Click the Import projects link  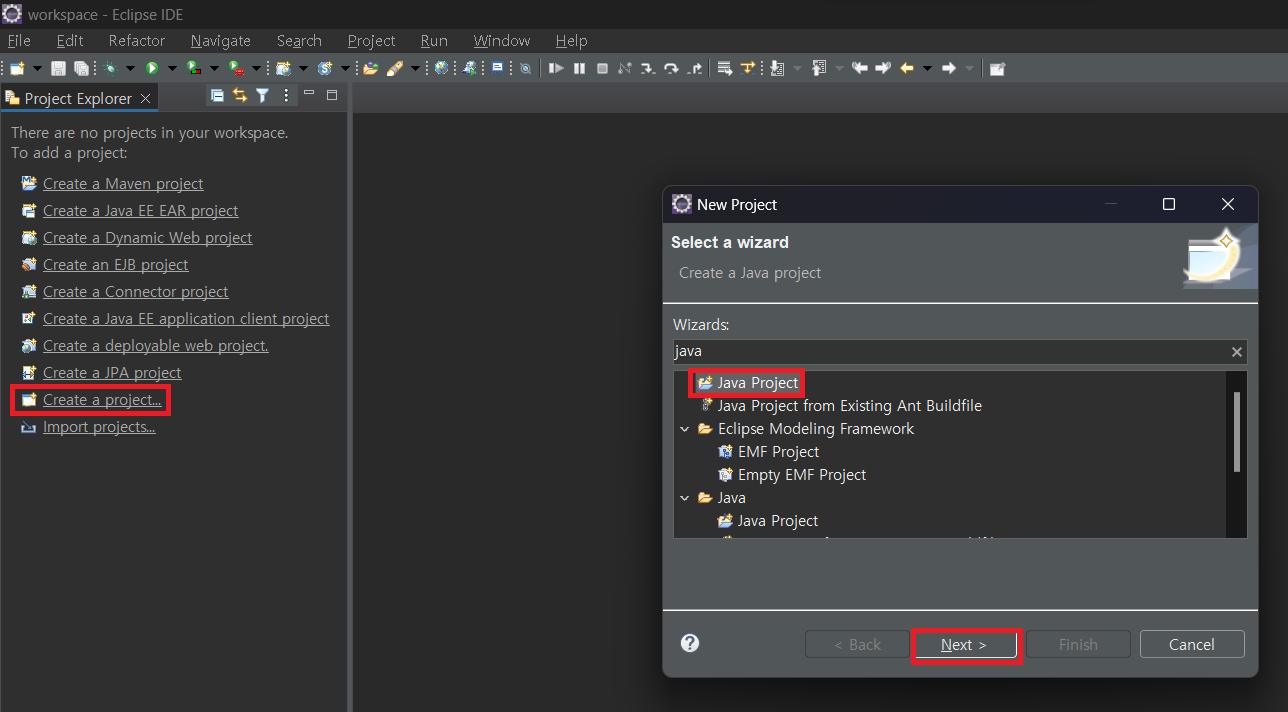[x=99, y=427]
